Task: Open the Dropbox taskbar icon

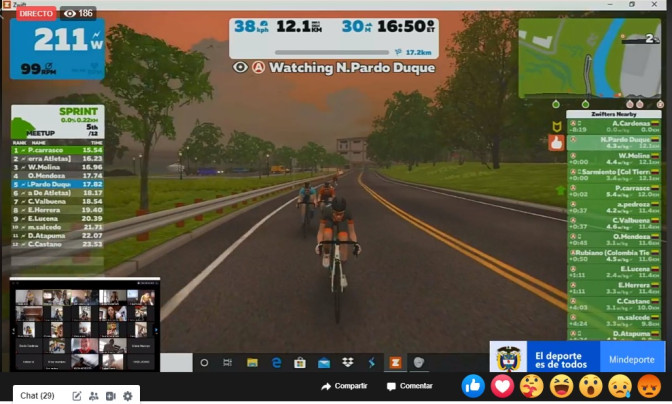Action: click(x=347, y=362)
